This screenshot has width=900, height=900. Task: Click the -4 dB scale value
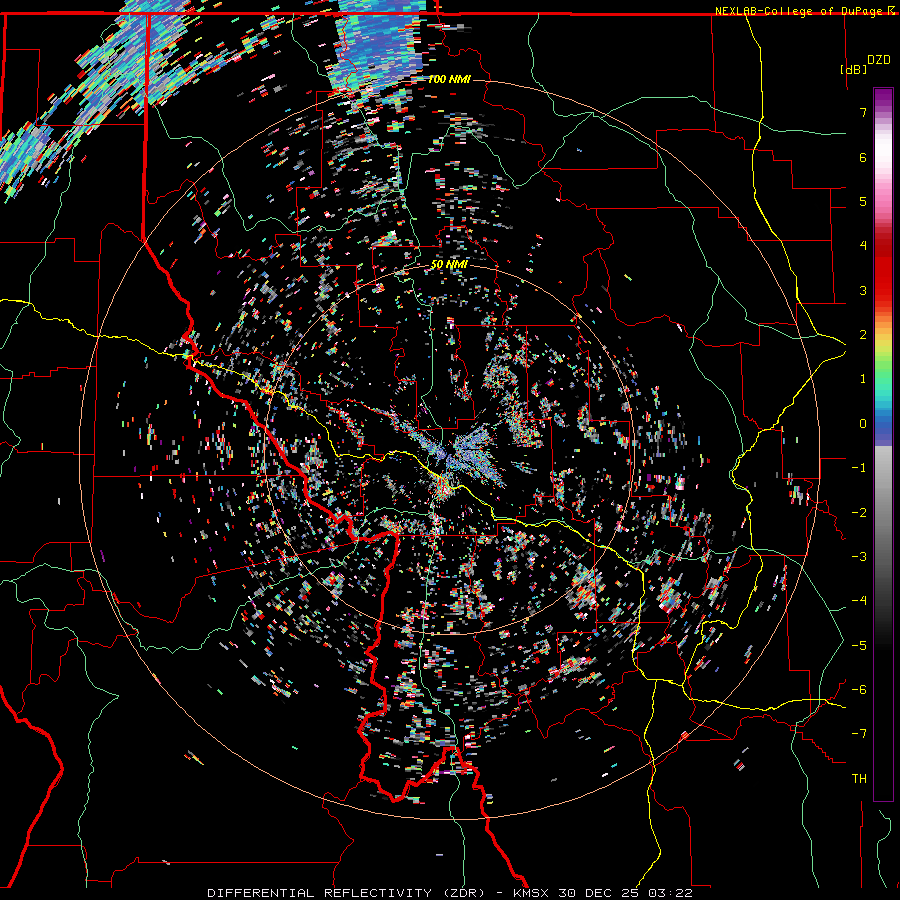pyautogui.click(x=859, y=601)
